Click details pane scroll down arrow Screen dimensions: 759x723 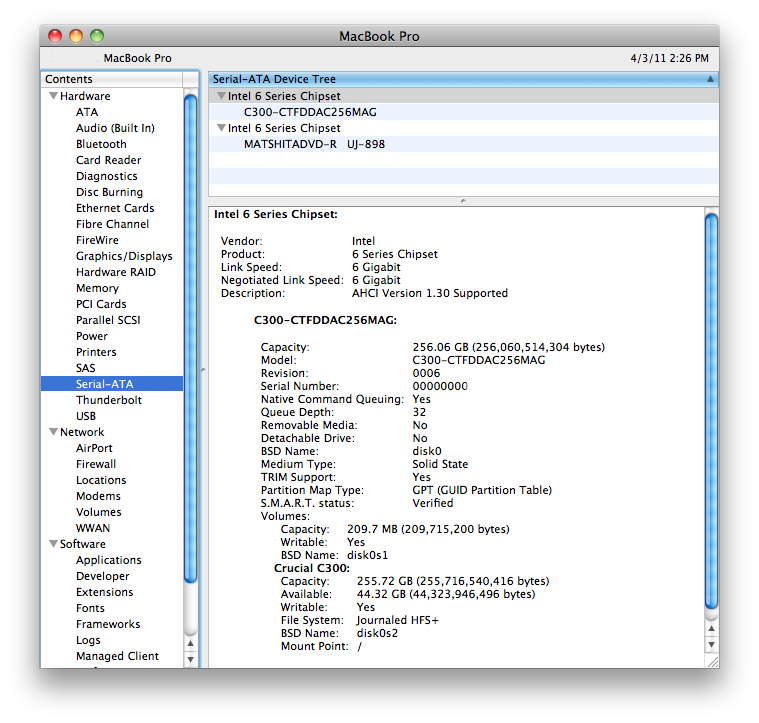(x=711, y=644)
